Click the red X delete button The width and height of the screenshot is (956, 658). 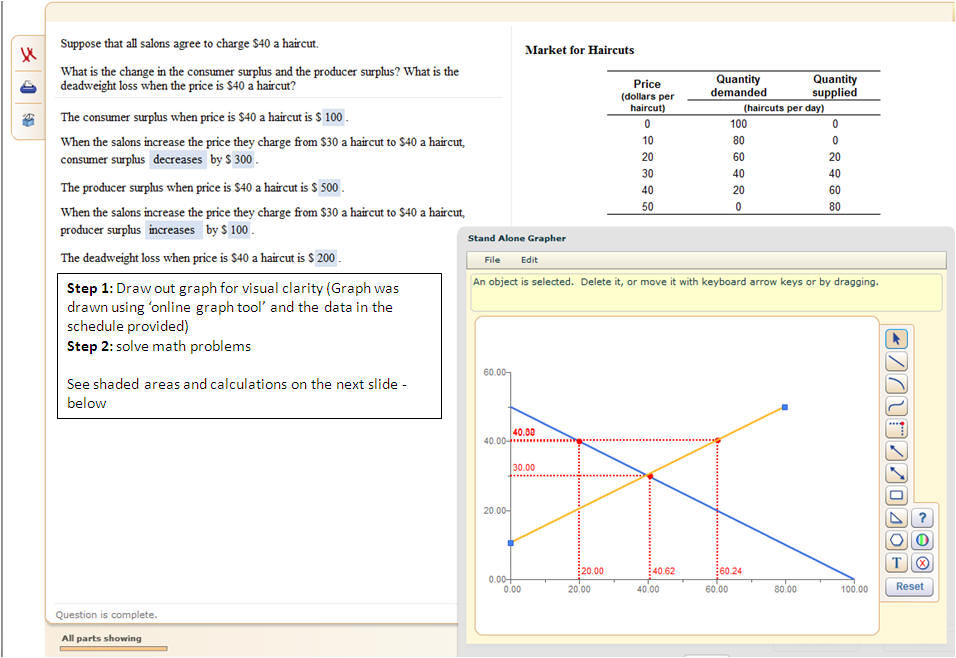pos(923,562)
